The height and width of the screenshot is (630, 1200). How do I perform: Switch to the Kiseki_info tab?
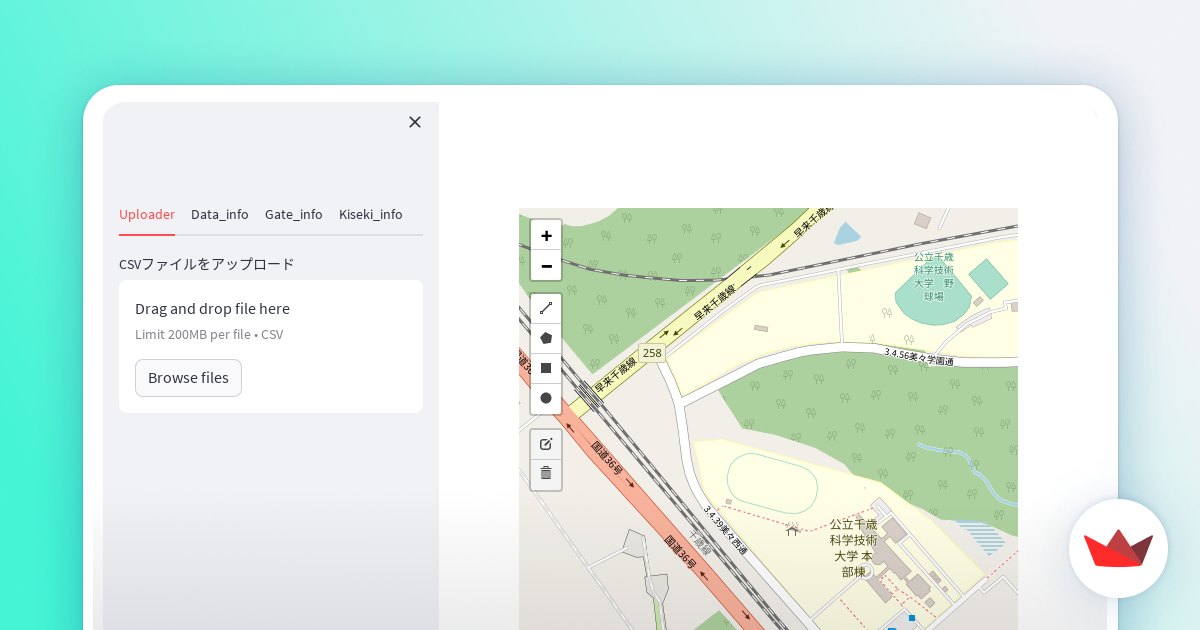pyautogui.click(x=370, y=214)
